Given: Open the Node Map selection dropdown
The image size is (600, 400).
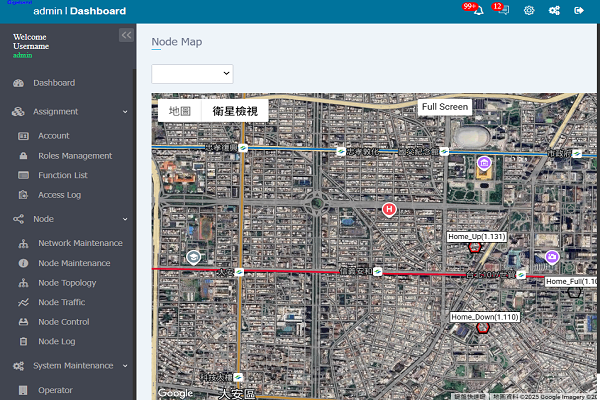Looking at the screenshot, I should [192, 73].
